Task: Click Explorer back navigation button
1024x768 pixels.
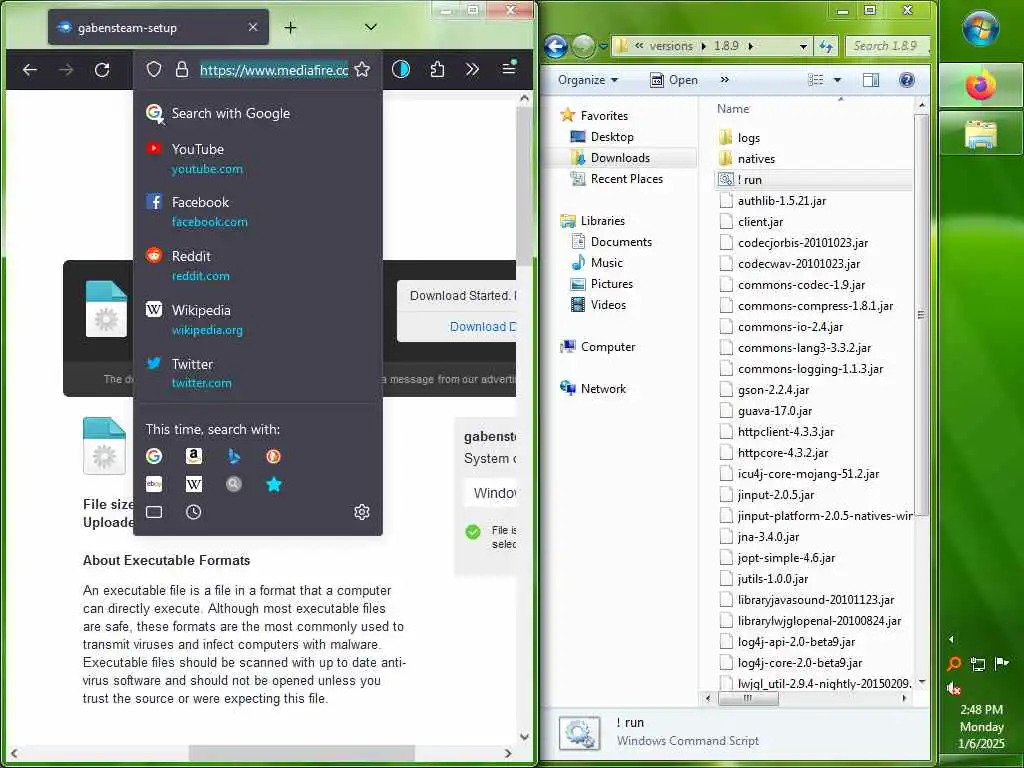Action: tap(555, 46)
